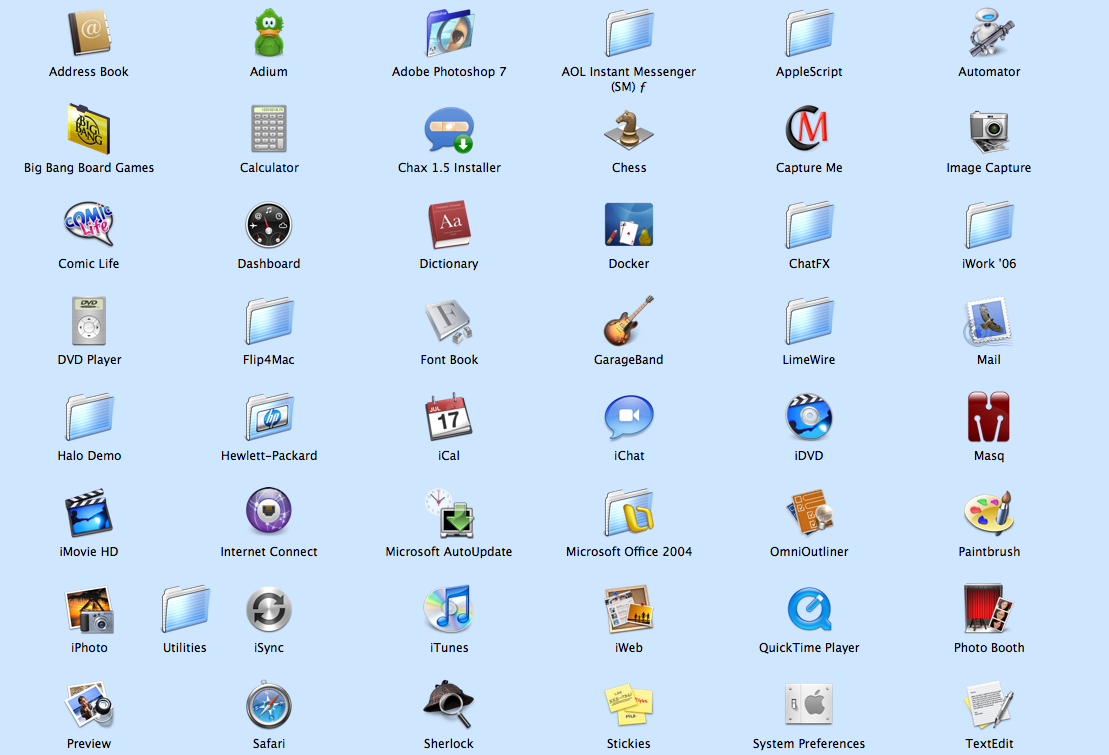The height and width of the screenshot is (755, 1109).
Task: Select the Image Capture camera icon
Action: coord(989,132)
